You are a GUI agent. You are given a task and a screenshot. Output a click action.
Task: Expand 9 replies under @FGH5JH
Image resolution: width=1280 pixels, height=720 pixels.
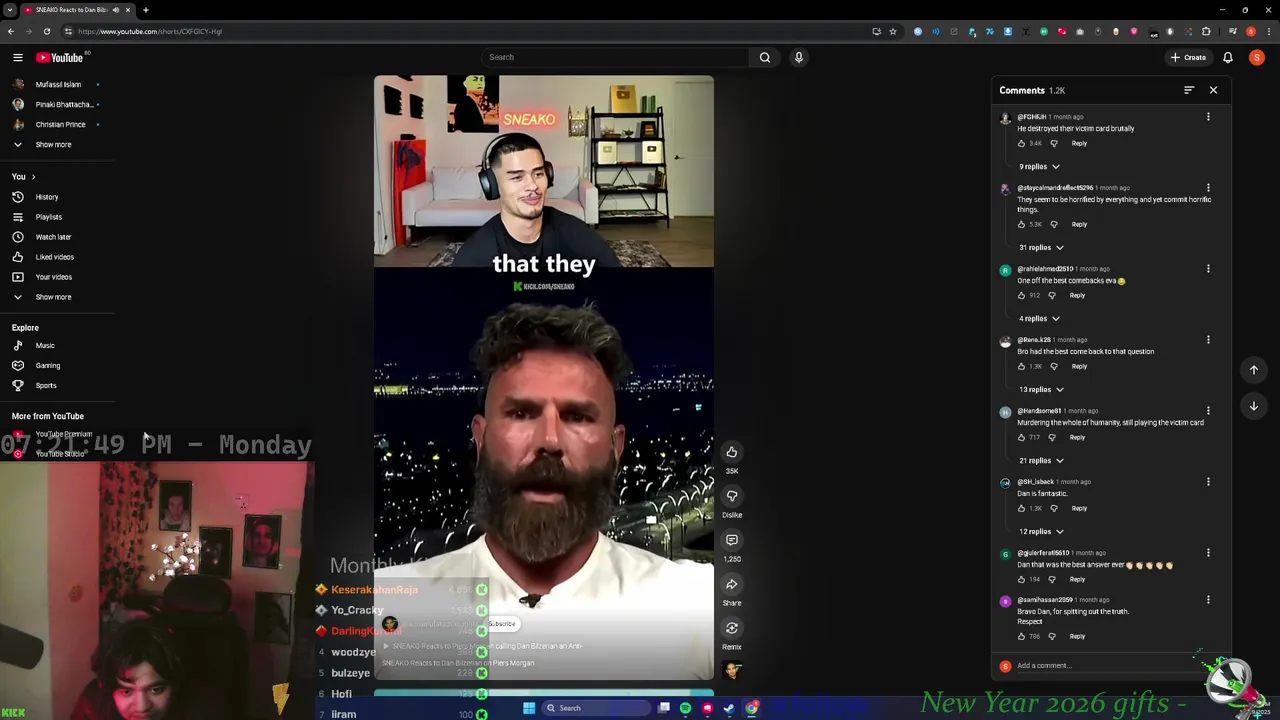[1039, 166]
